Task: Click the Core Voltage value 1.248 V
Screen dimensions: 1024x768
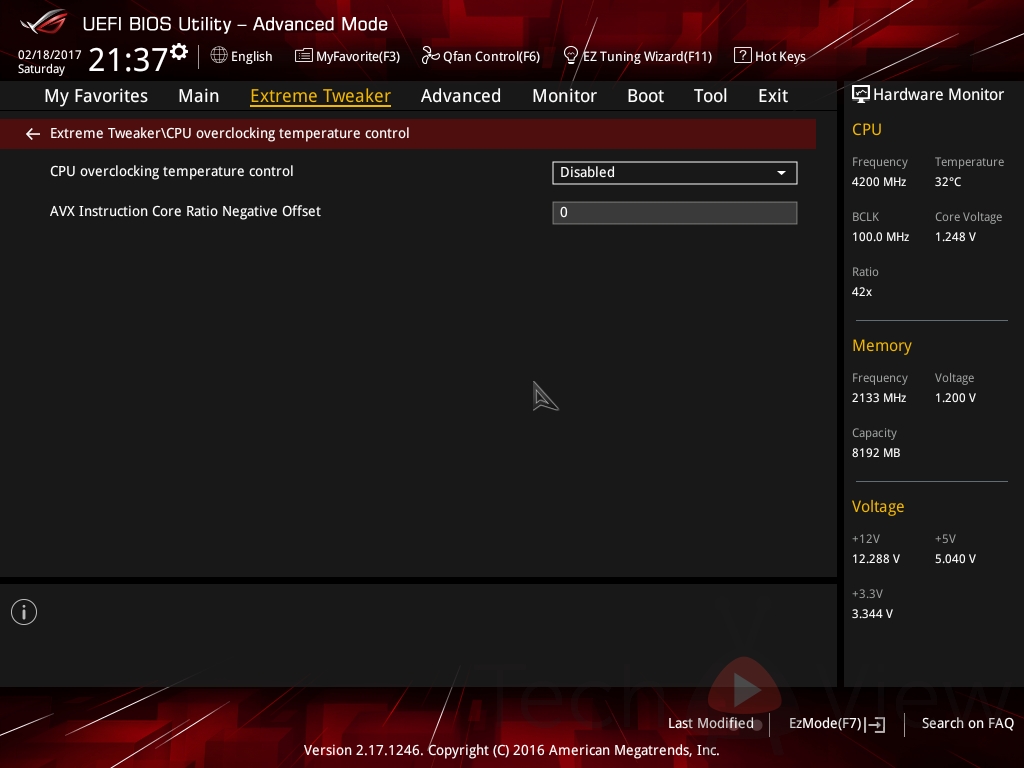Action: coord(955,236)
